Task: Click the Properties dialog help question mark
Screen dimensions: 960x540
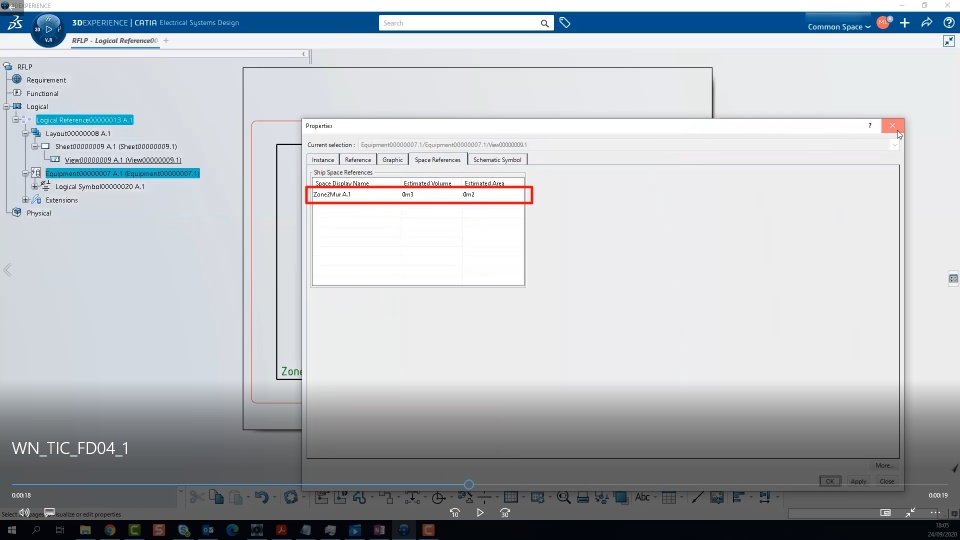Action: 869,126
